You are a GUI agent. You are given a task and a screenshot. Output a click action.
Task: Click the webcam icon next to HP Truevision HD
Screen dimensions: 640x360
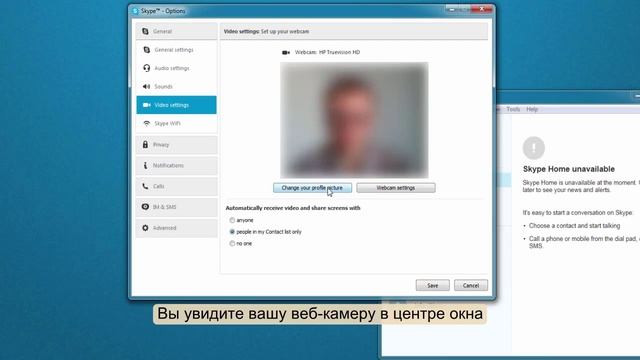point(286,52)
